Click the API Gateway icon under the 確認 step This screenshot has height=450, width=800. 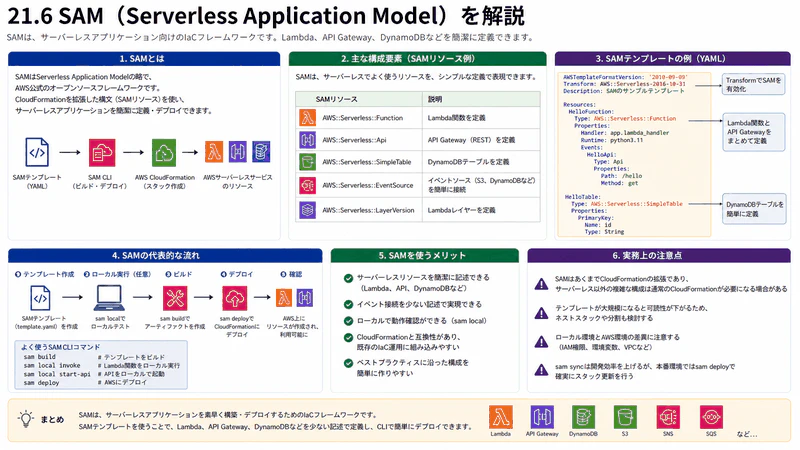pyautogui.click(x=305, y=297)
